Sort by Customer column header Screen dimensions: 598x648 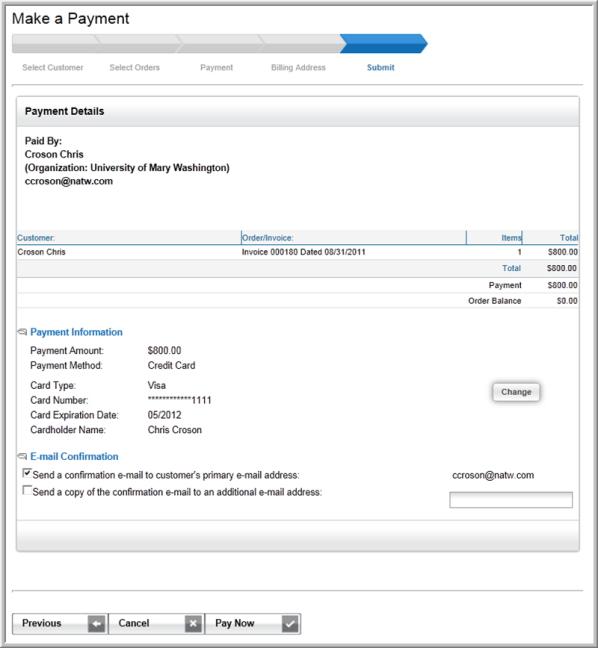[36, 238]
